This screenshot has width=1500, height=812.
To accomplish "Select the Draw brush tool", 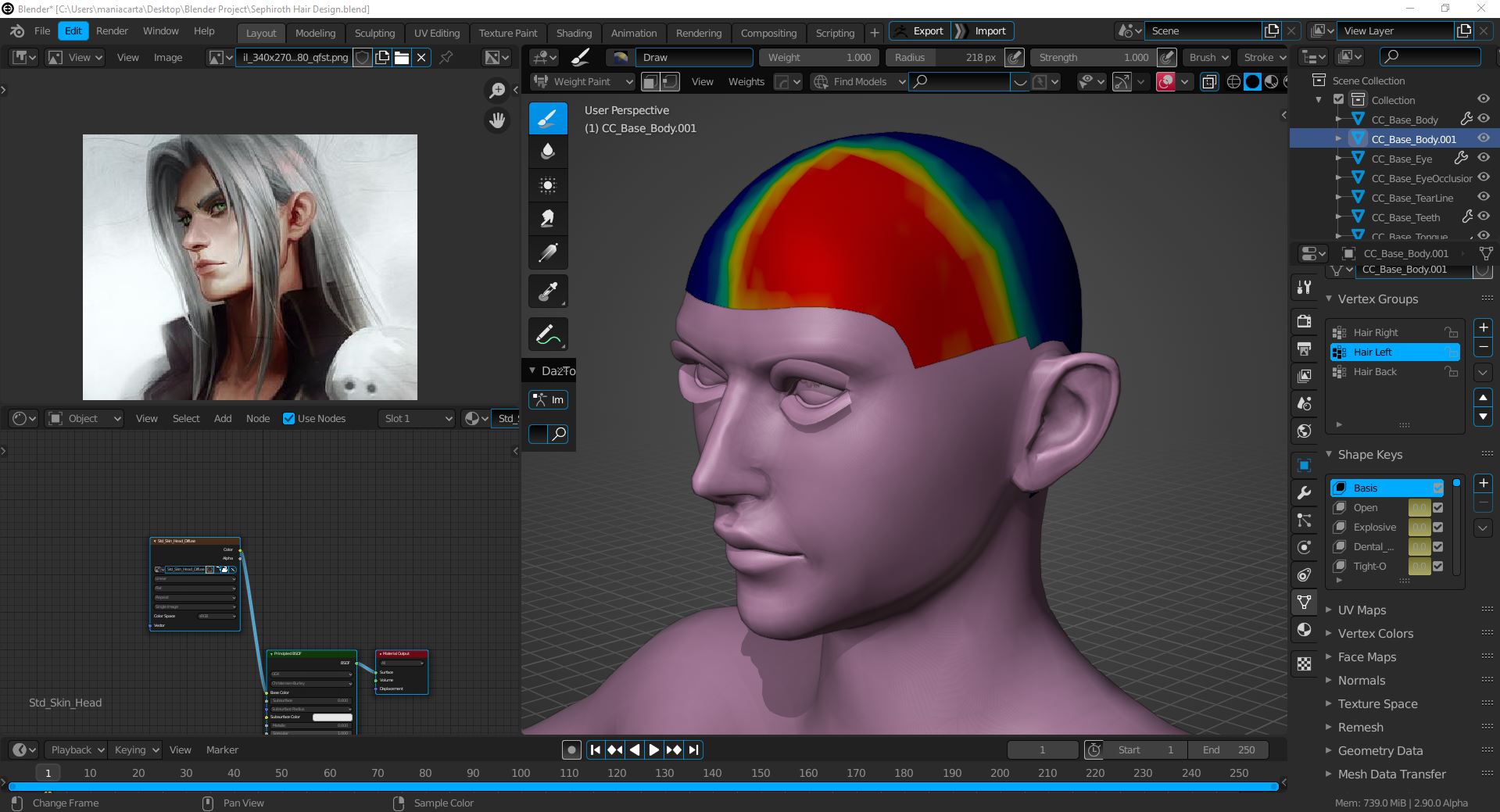I will click(x=548, y=119).
